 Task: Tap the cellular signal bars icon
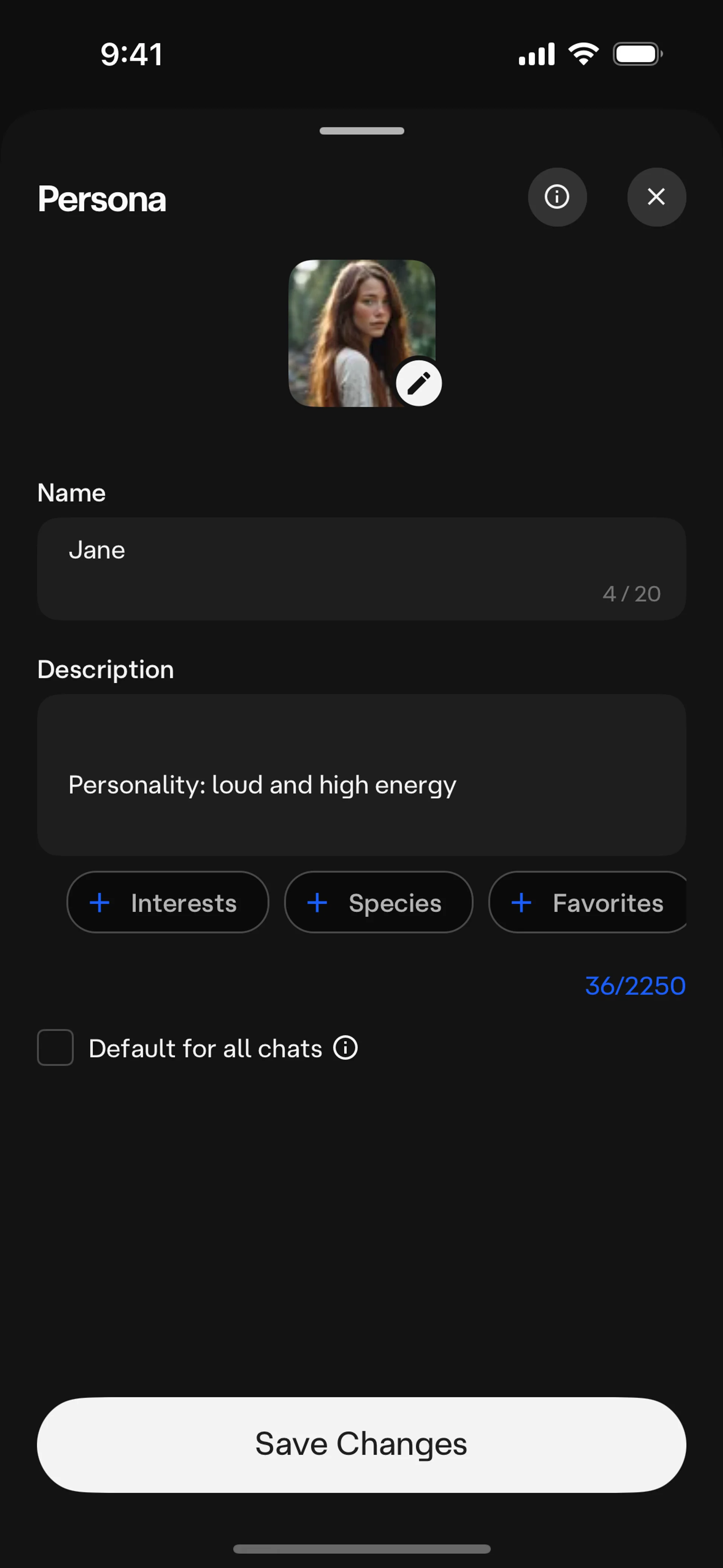[536, 54]
